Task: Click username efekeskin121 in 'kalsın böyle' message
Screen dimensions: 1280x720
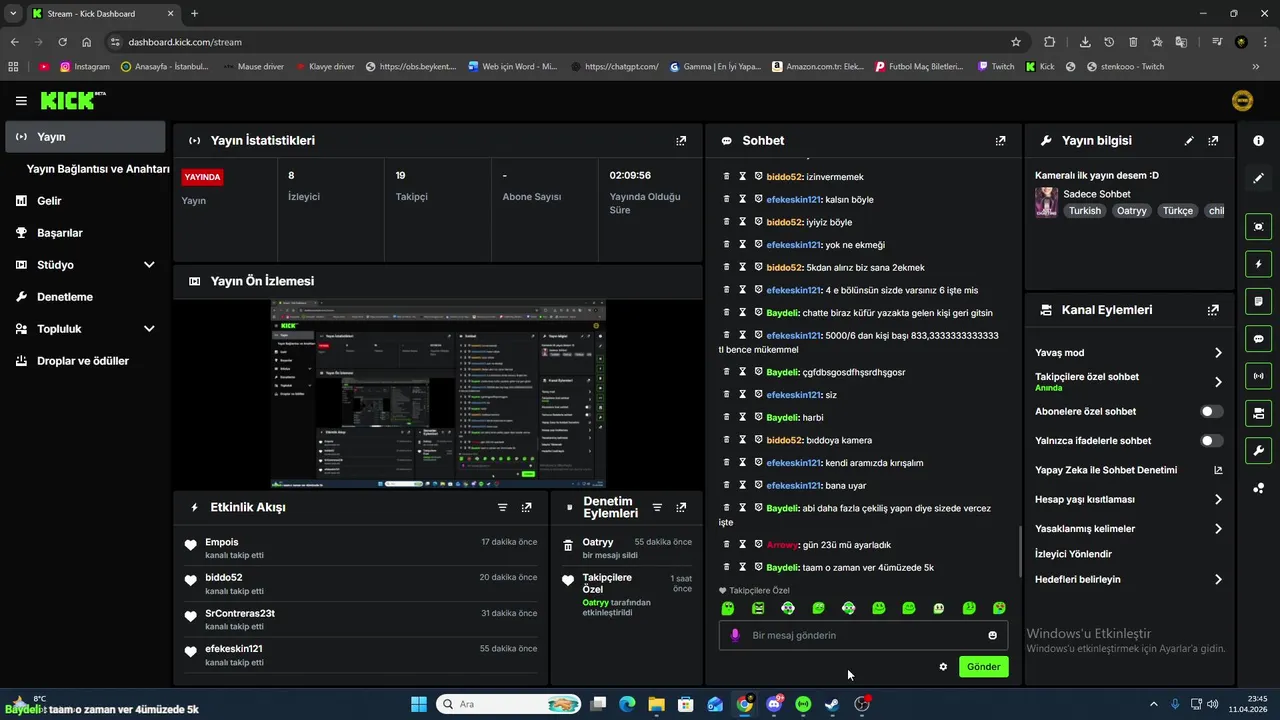Action: coord(793,199)
